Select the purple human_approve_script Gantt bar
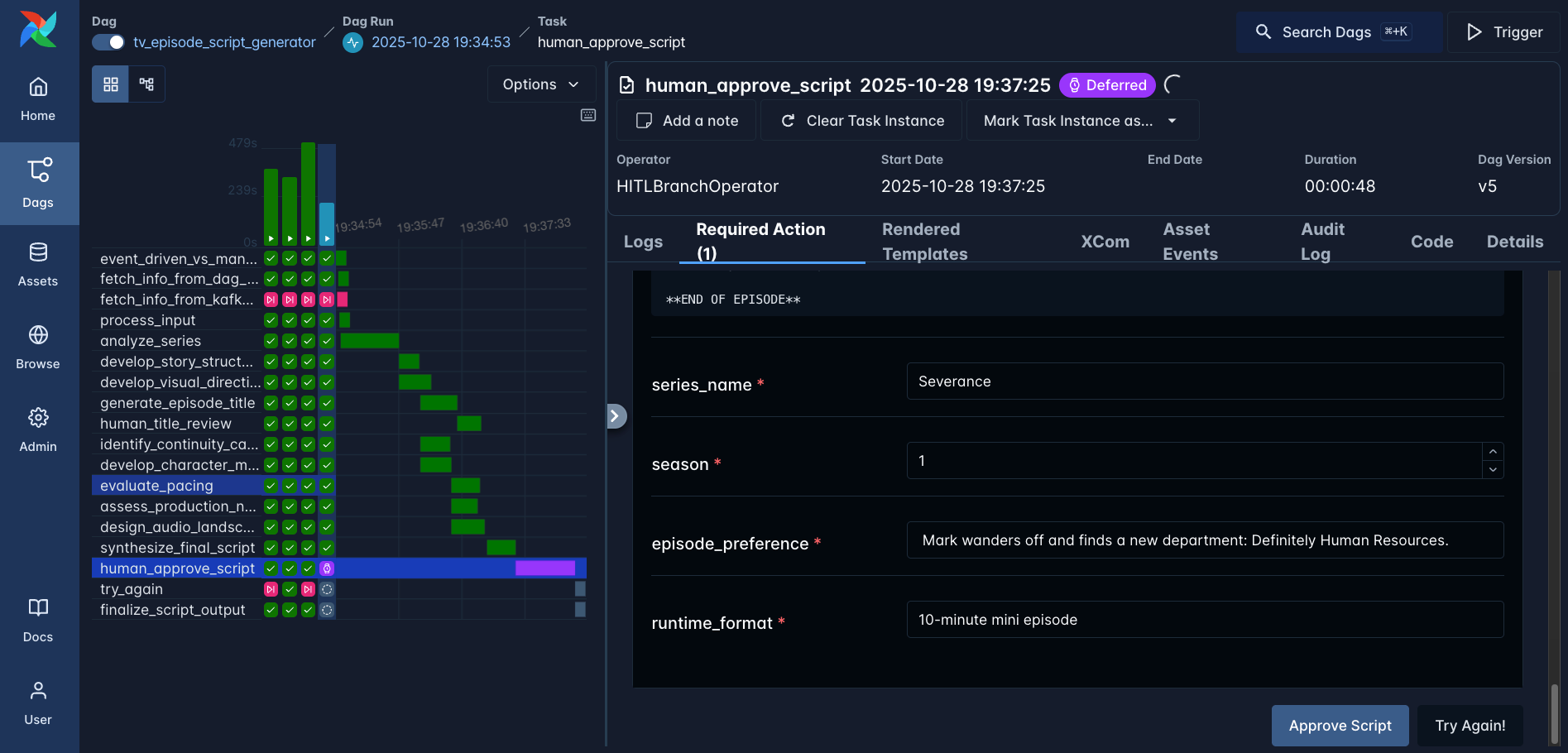1568x753 pixels. [544, 568]
